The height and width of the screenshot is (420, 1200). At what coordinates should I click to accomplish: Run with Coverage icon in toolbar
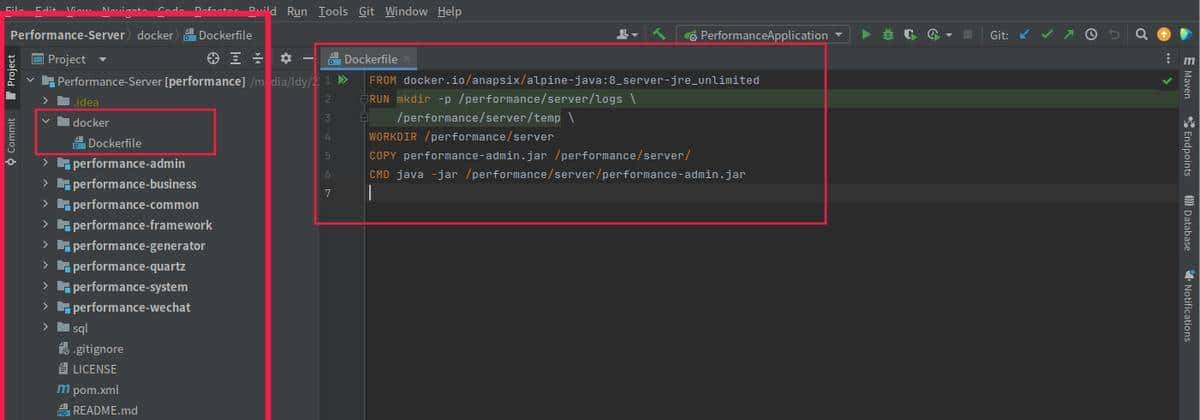910,34
